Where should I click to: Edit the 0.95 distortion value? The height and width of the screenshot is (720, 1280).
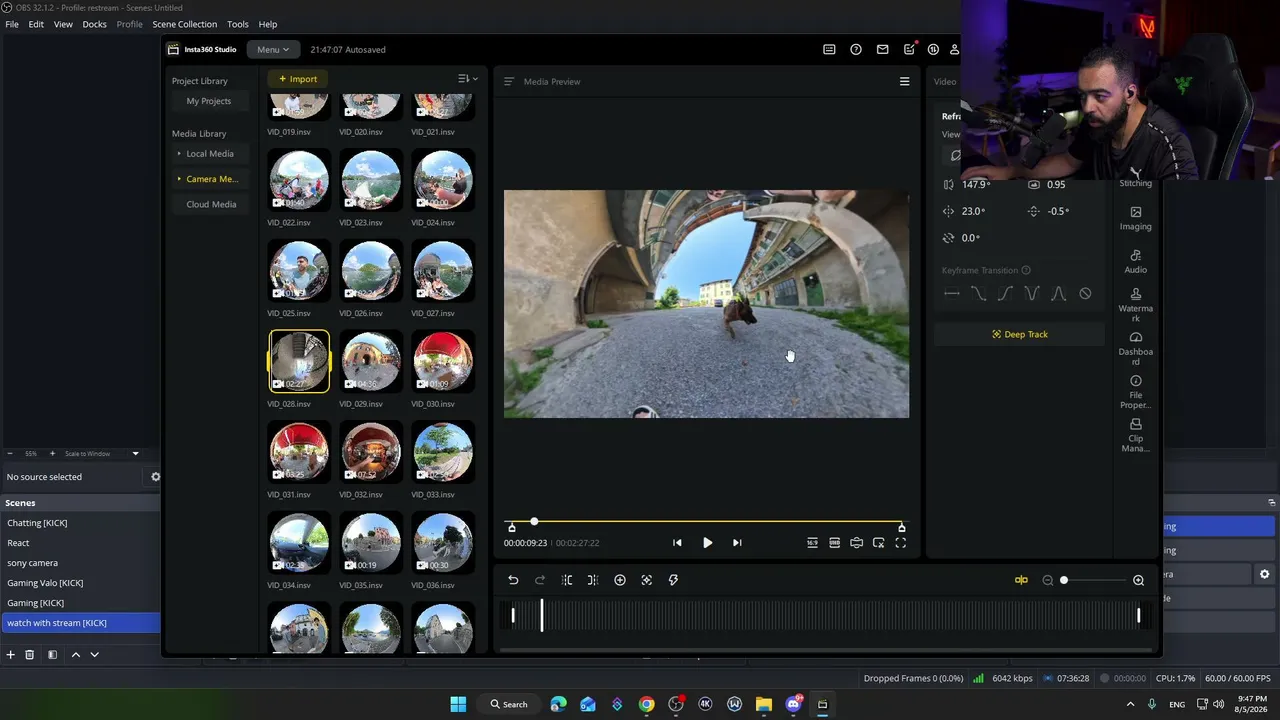1056,185
